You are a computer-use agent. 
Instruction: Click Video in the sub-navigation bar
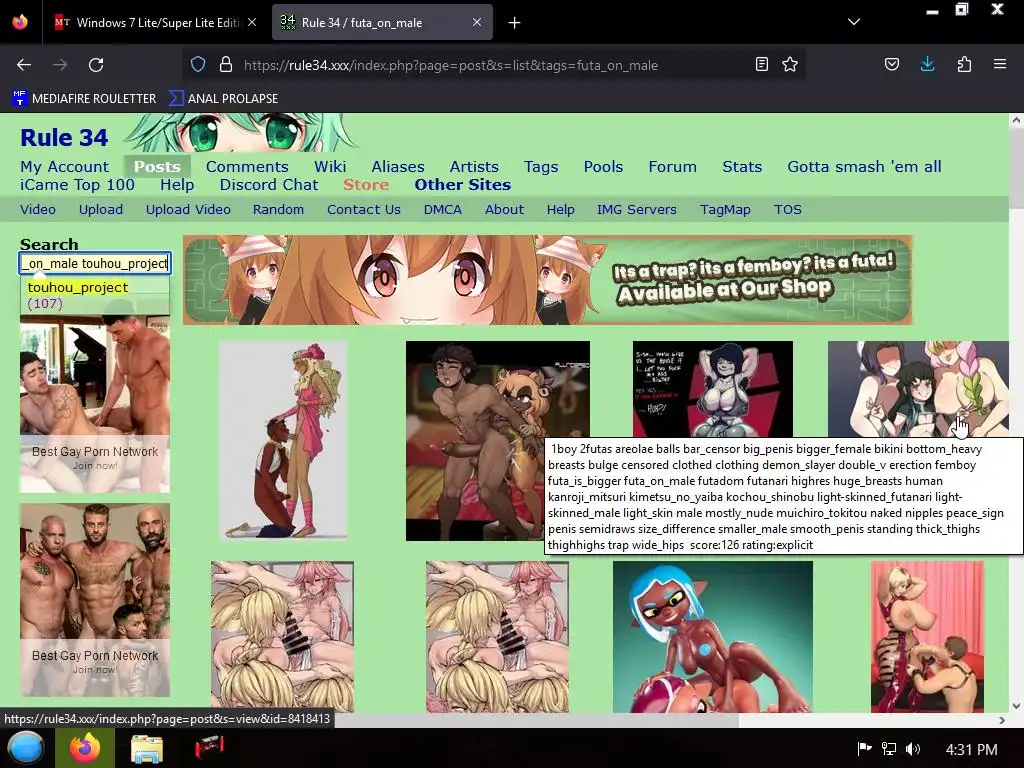(x=38, y=210)
